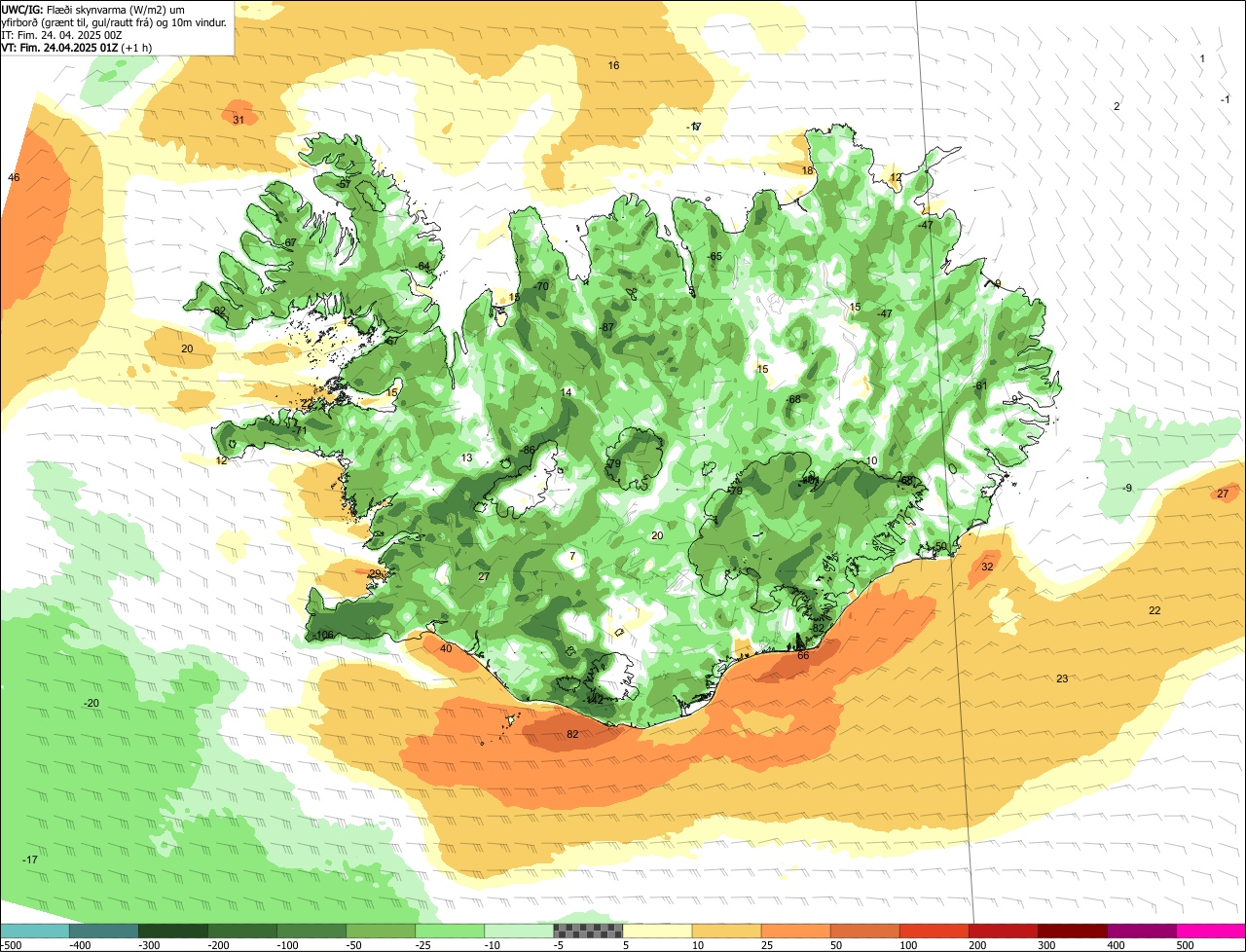Select the 'VT: Fim. 24.04.2025 01Z (+1 h)' line
This screenshot has height=952, width=1246.
click(77, 48)
